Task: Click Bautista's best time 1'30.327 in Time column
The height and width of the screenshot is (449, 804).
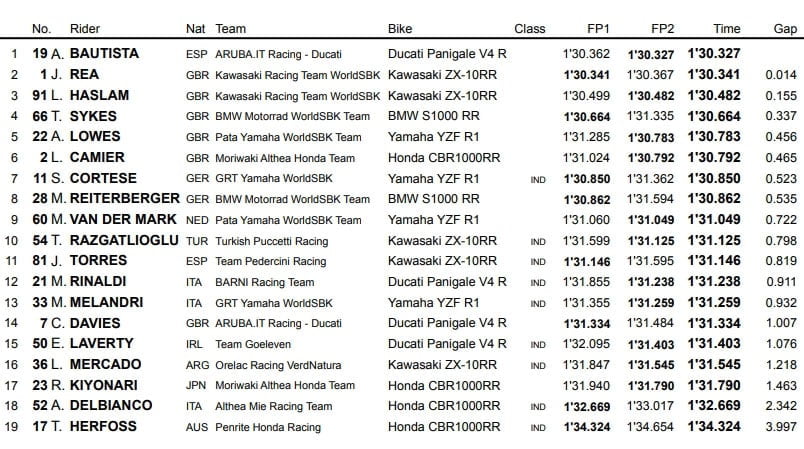Action: 714,53
